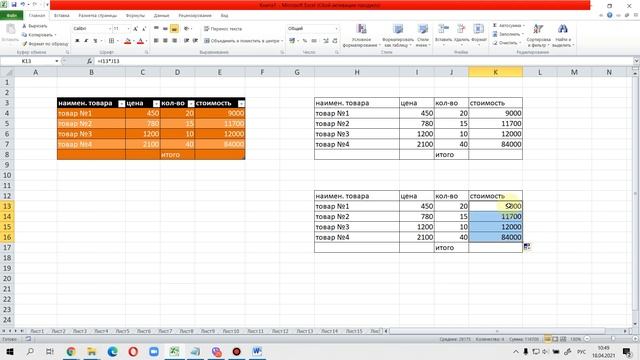The image size is (640, 360).
Task: Click the formula bar showing =I13*J13
Action: (363, 61)
